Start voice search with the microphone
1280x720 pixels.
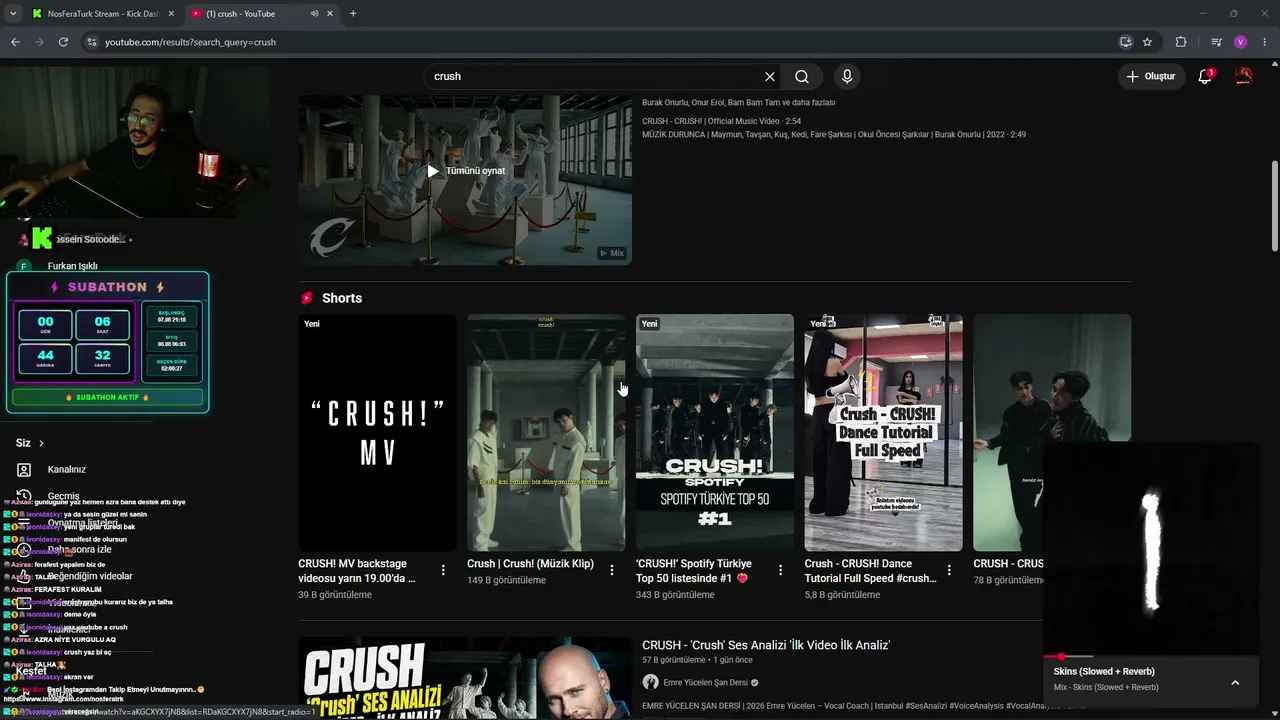(x=847, y=76)
